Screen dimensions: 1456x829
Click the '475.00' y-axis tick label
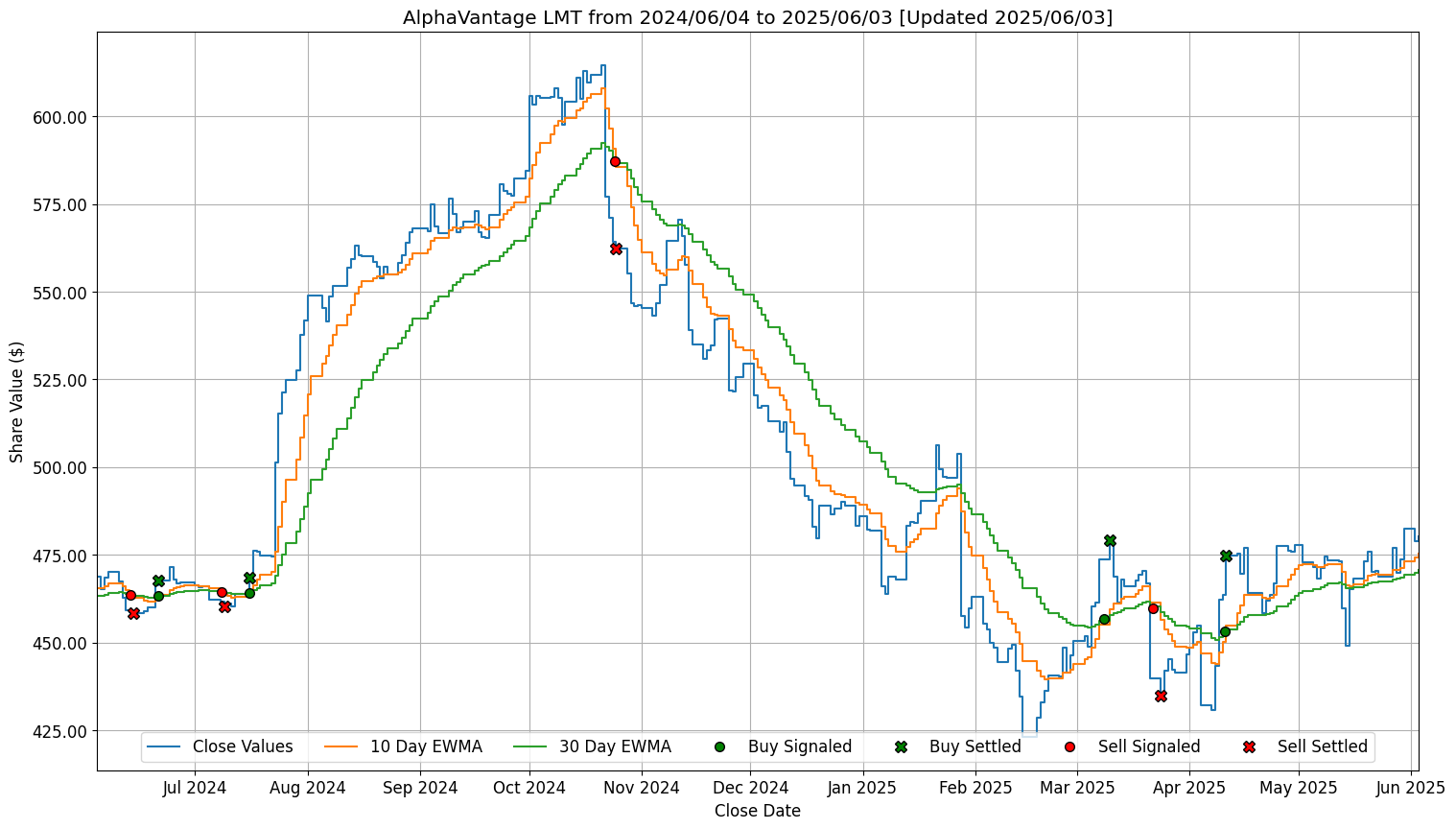coord(60,556)
